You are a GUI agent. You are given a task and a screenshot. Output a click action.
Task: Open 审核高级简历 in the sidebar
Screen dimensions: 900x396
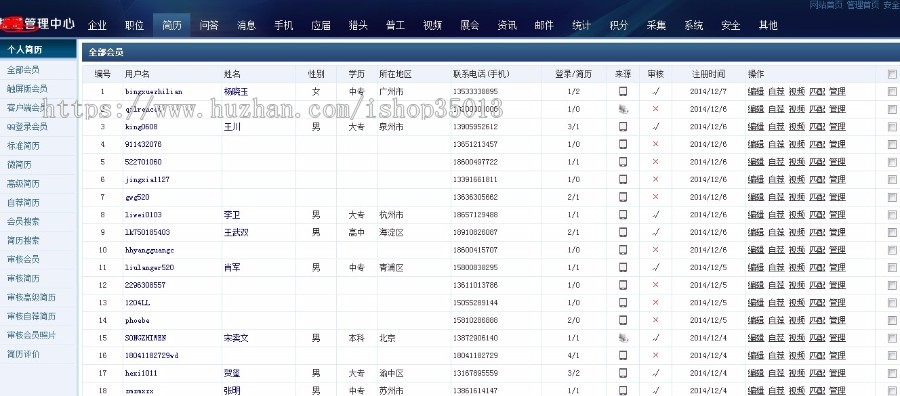32,297
